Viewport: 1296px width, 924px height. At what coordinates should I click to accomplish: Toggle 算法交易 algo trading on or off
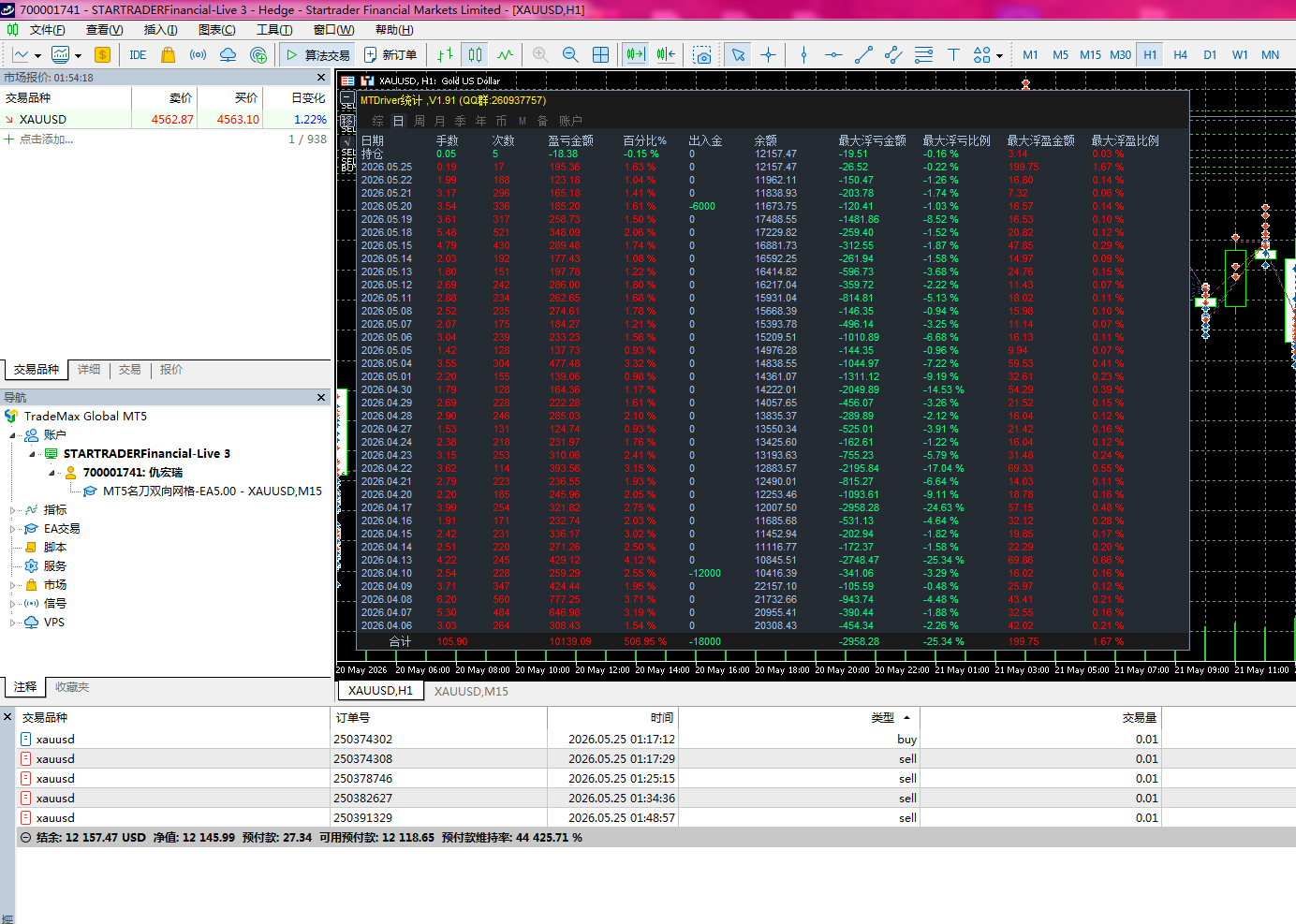317,54
